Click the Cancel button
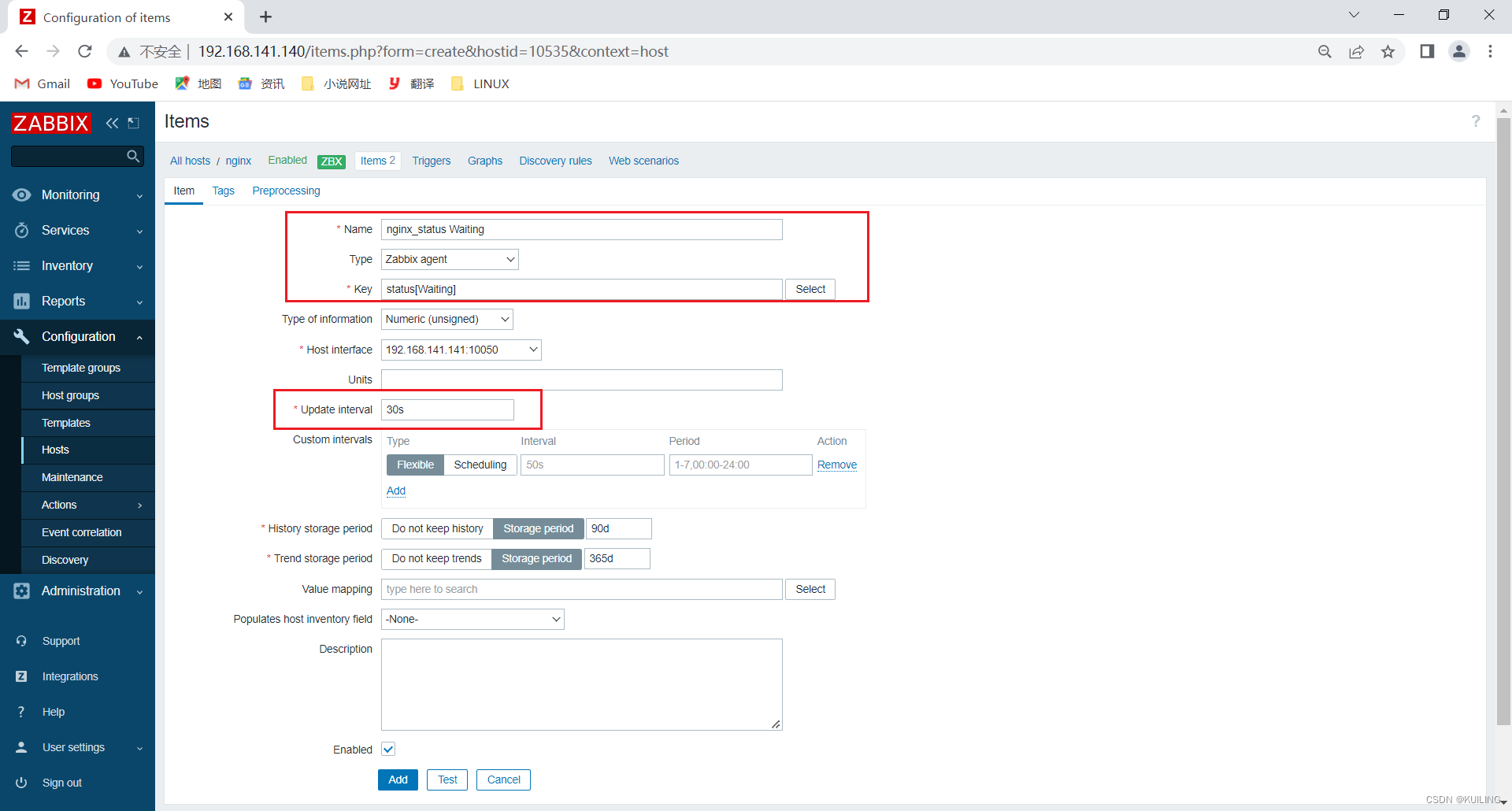 coord(503,780)
